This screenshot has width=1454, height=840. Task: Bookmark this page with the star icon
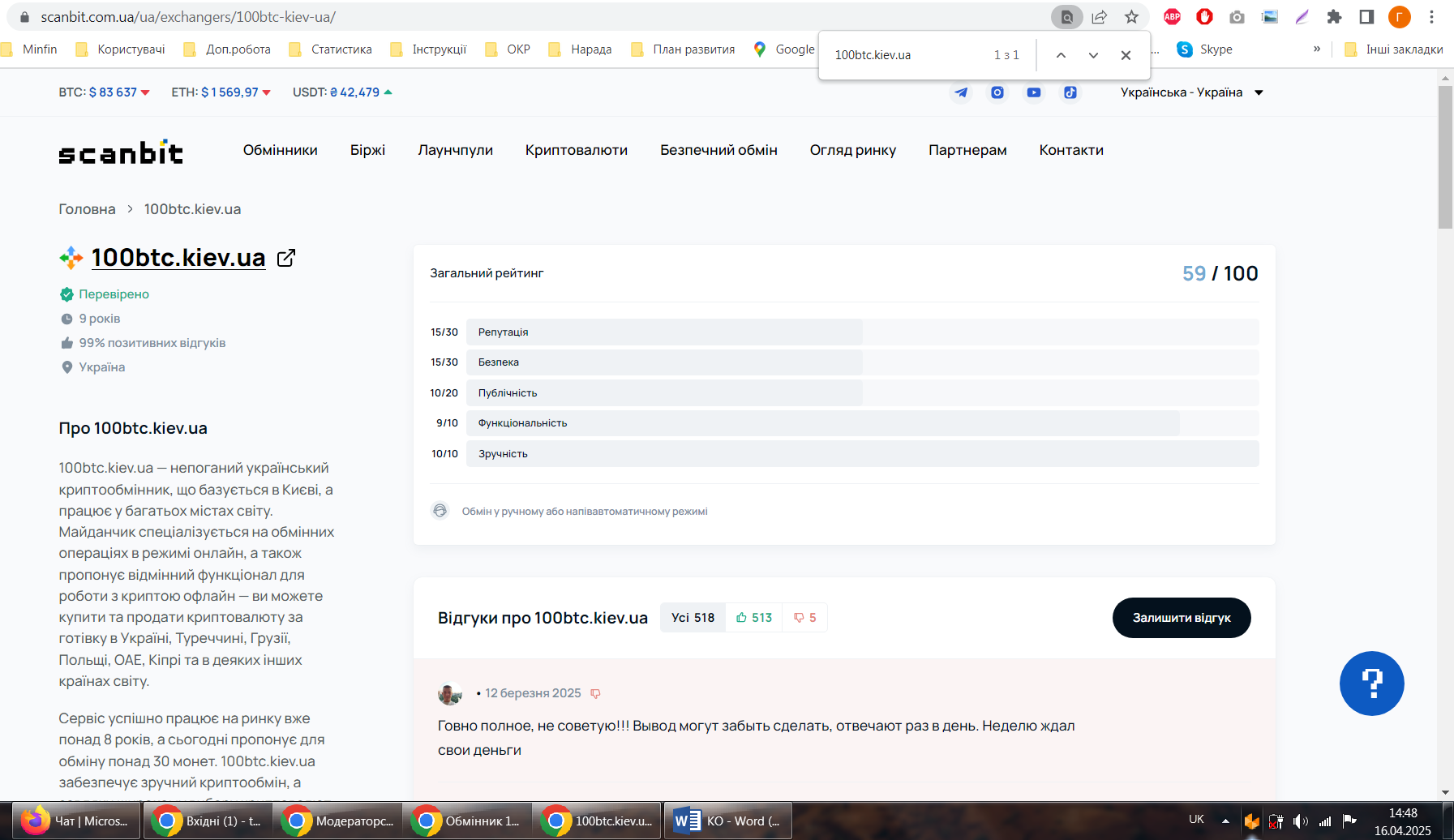1131,17
